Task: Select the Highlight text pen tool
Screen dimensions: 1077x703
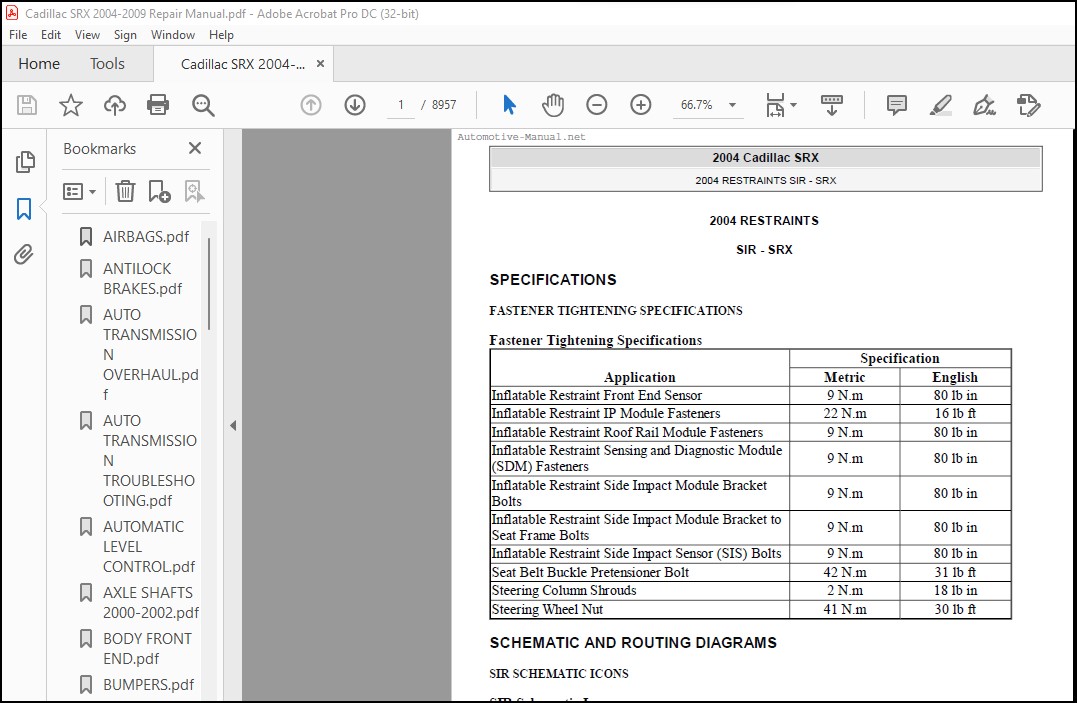Action: (x=940, y=105)
